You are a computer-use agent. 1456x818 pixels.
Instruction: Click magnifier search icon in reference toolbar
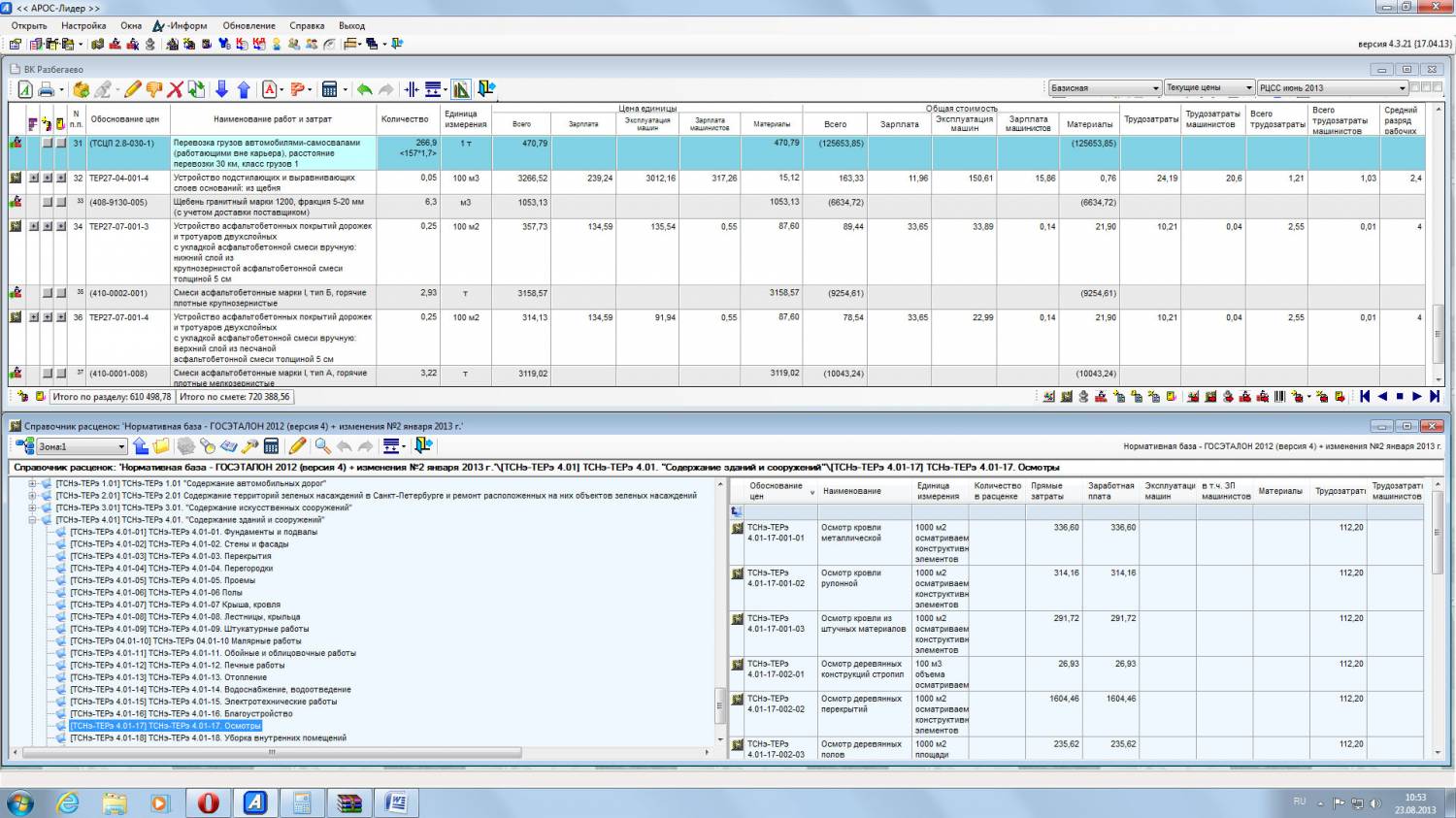[322, 446]
